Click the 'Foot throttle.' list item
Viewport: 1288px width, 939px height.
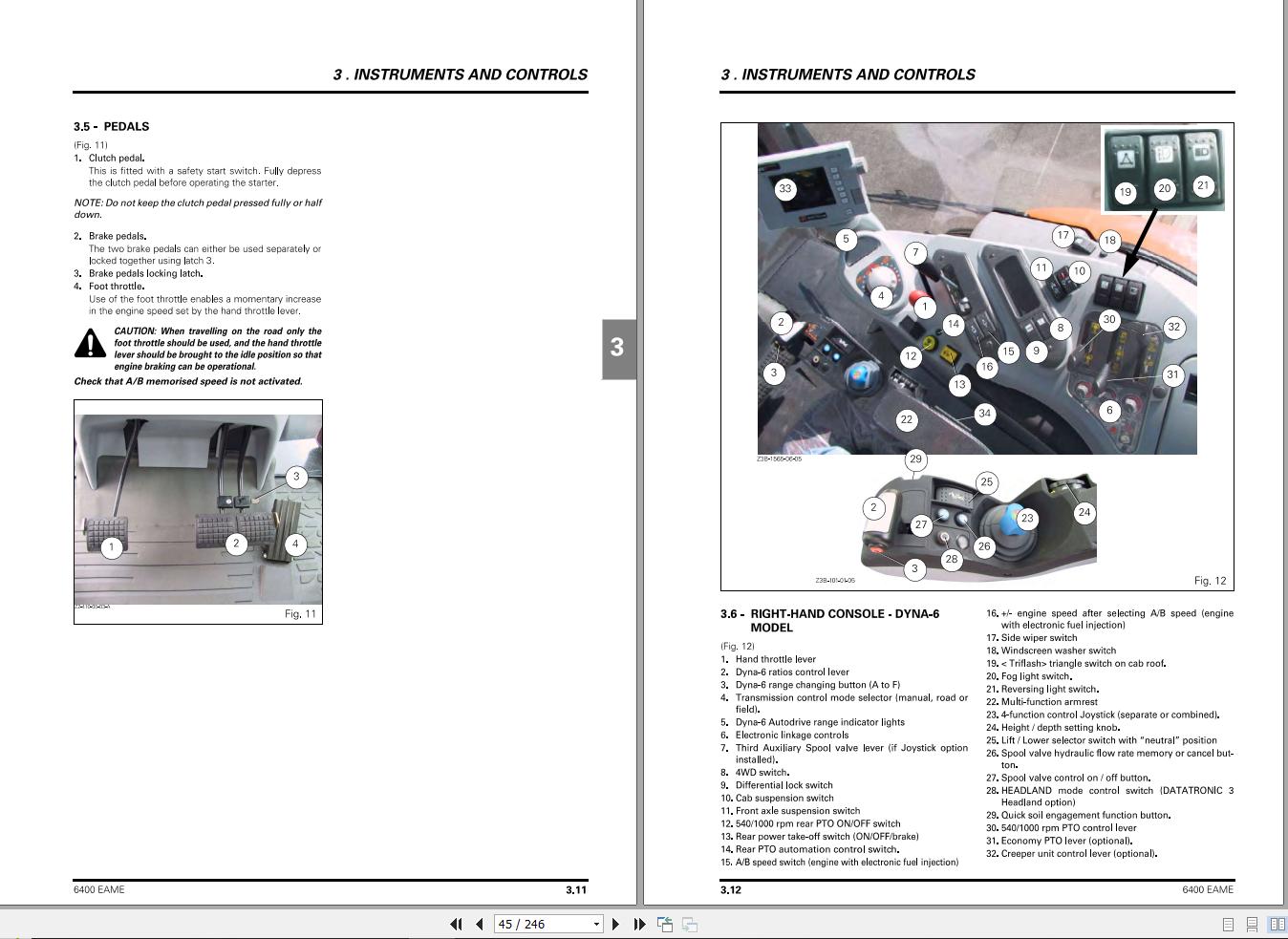tap(117, 287)
